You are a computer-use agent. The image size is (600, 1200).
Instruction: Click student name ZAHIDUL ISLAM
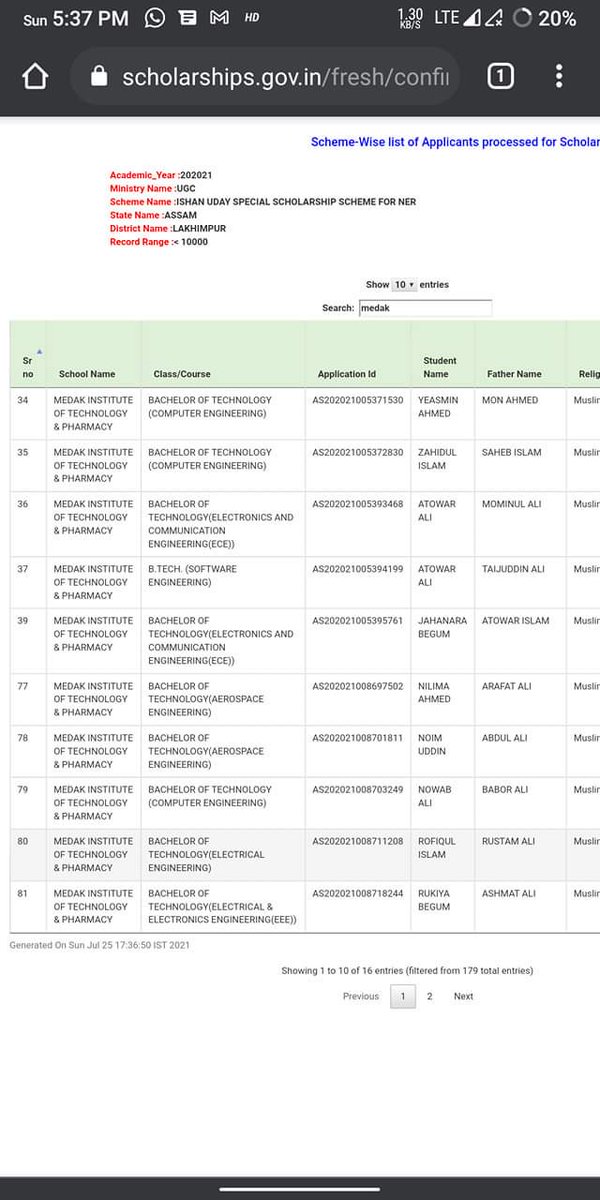click(436, 459)
